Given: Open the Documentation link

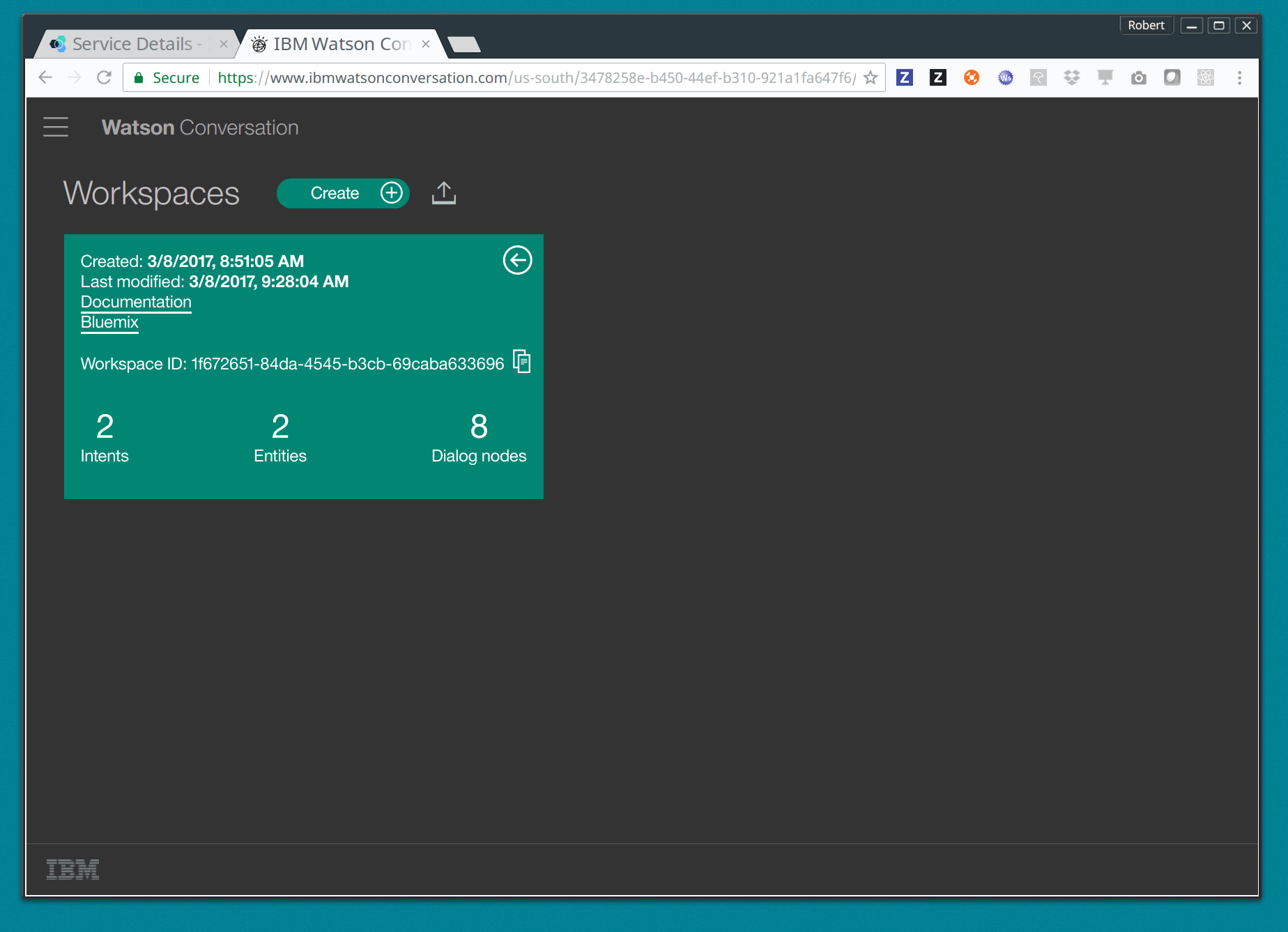Looking at the screenshot, I should [136, 302].
